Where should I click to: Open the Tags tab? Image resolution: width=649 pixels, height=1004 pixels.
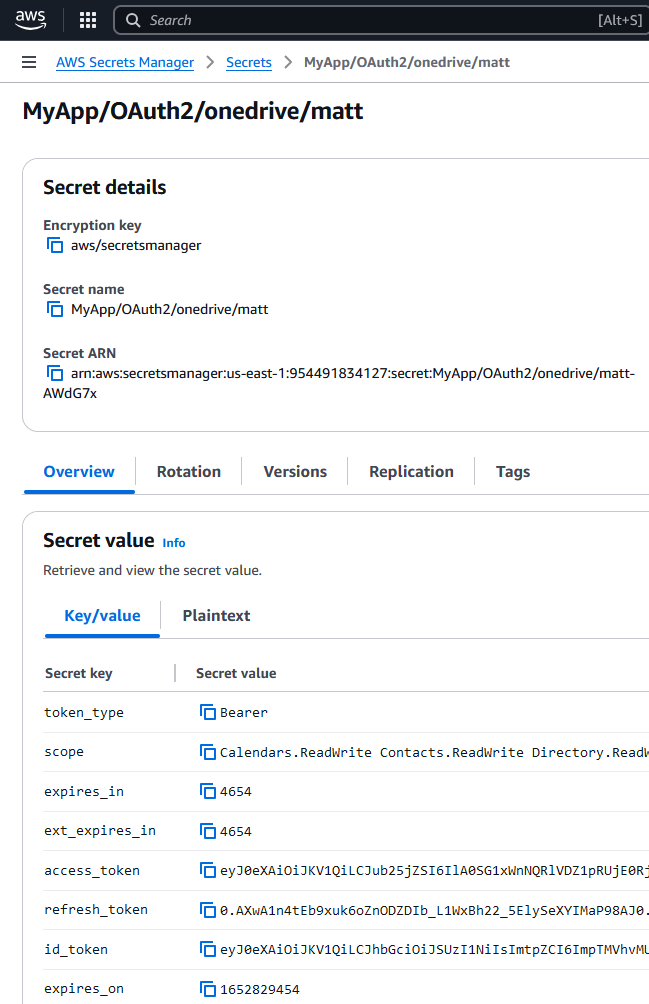(513, 472)
